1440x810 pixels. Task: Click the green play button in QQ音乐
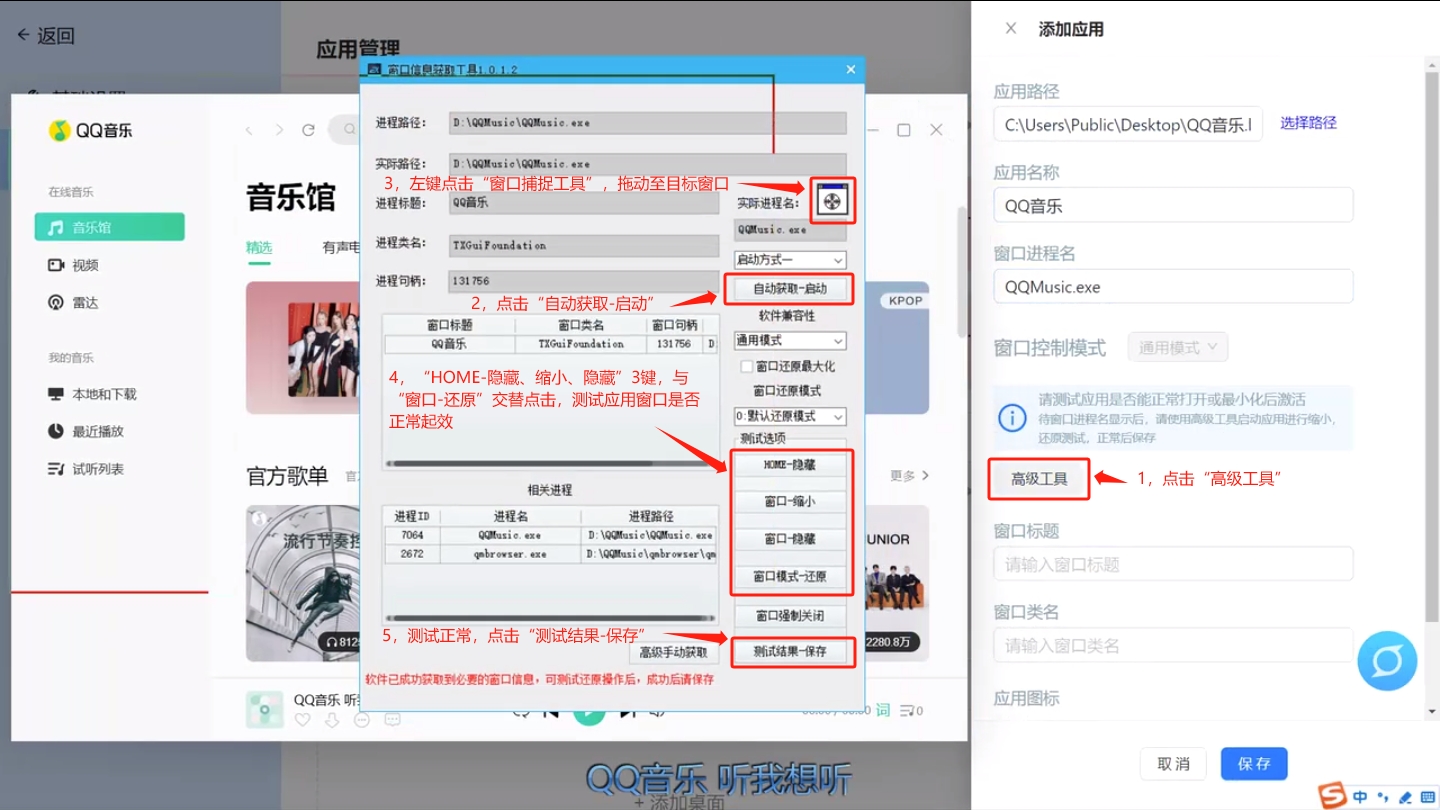click(589, 711)
